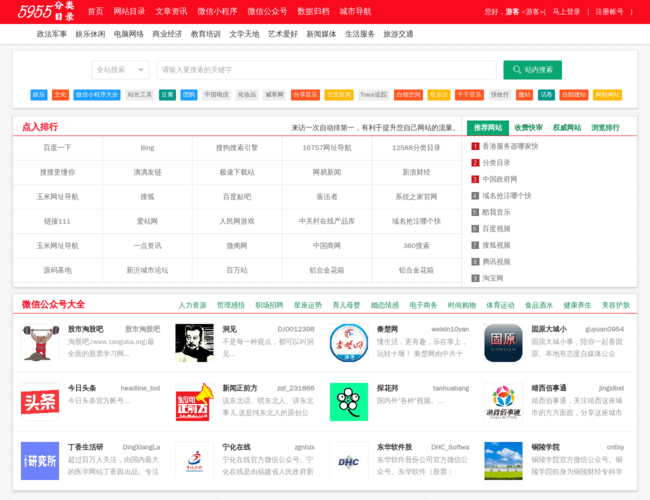Click the 站长工具 tag
Screen dimensions: 650x500
140,95
